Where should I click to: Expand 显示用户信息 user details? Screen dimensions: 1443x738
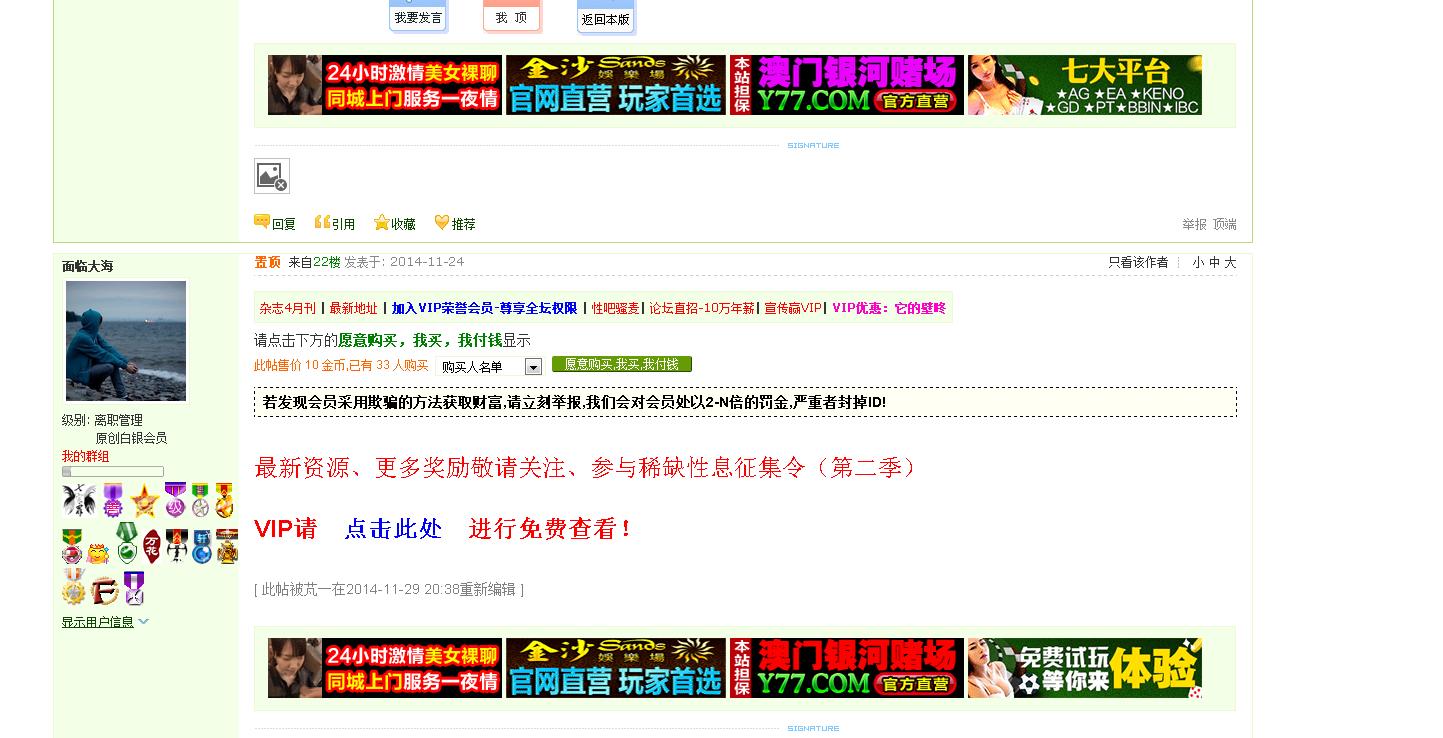click(98, 621)
